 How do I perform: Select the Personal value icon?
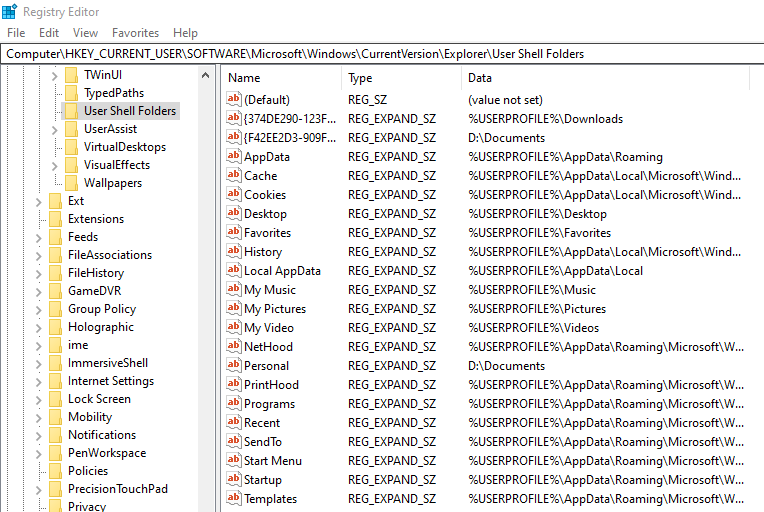pyautogui.click(x=234, y=365)
